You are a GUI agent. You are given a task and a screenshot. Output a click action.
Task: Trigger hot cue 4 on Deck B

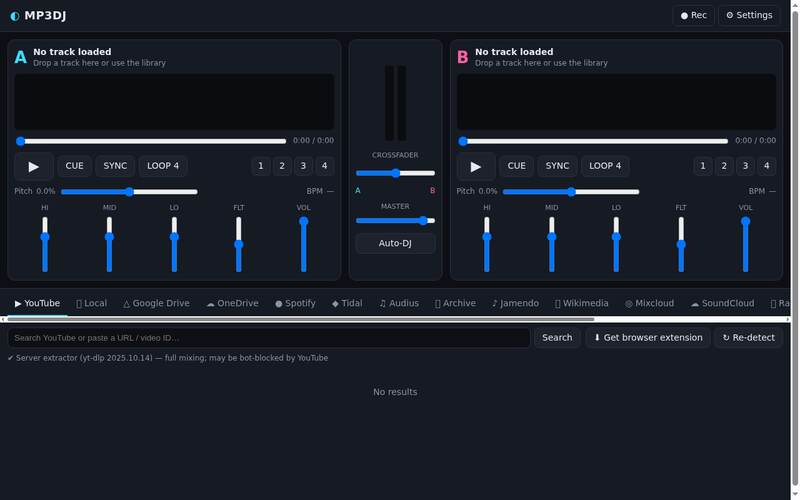(x=766, y=166)
